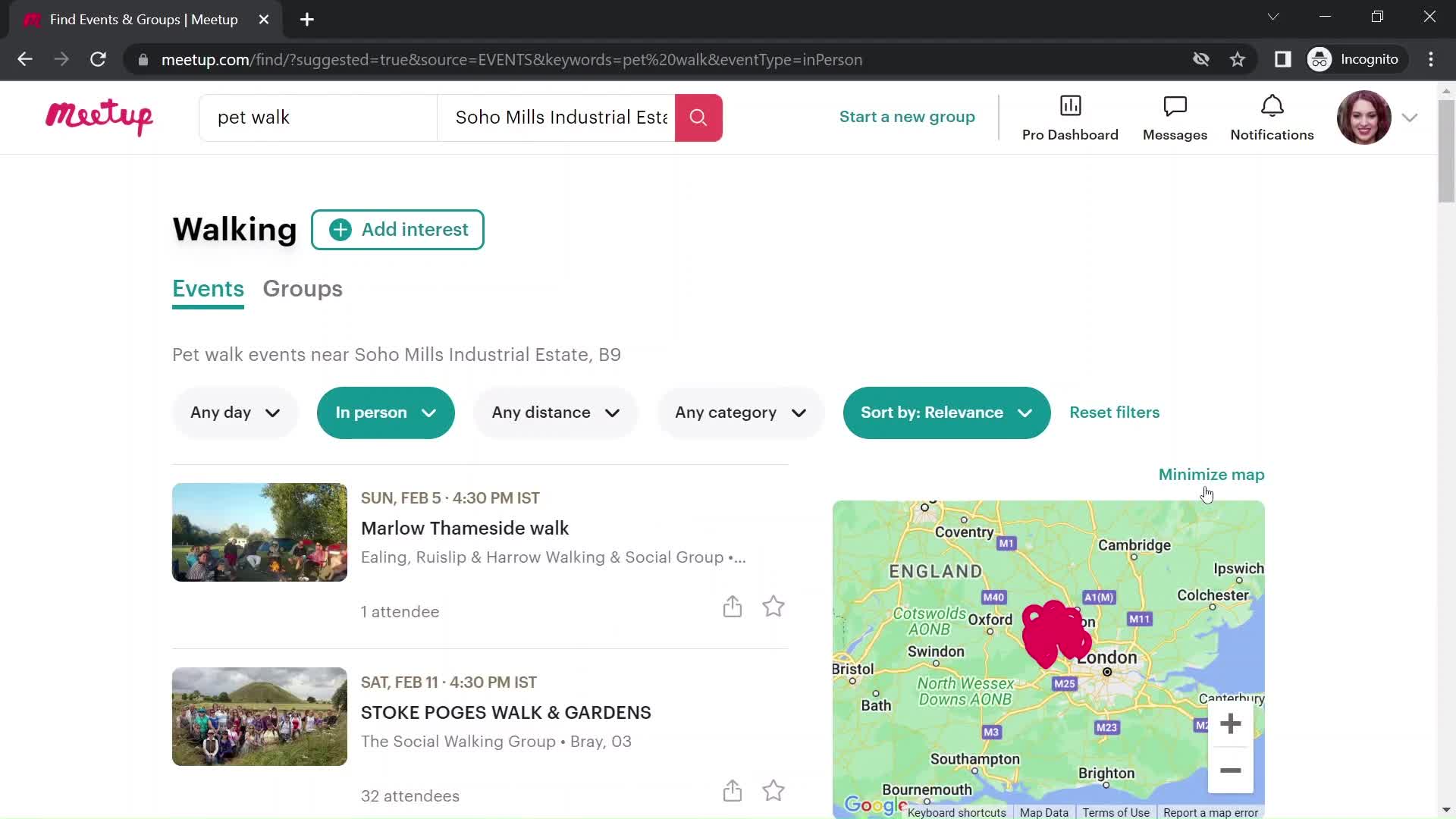1456x819 pixels.
Task: Click Minimize map
Action: (x=1212, y=475)
